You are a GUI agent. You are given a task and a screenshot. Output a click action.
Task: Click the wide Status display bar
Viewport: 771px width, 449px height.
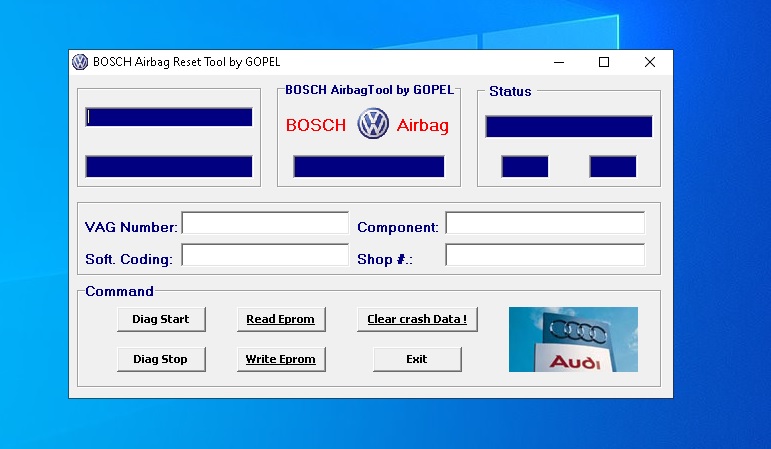(x=569, y=127)
